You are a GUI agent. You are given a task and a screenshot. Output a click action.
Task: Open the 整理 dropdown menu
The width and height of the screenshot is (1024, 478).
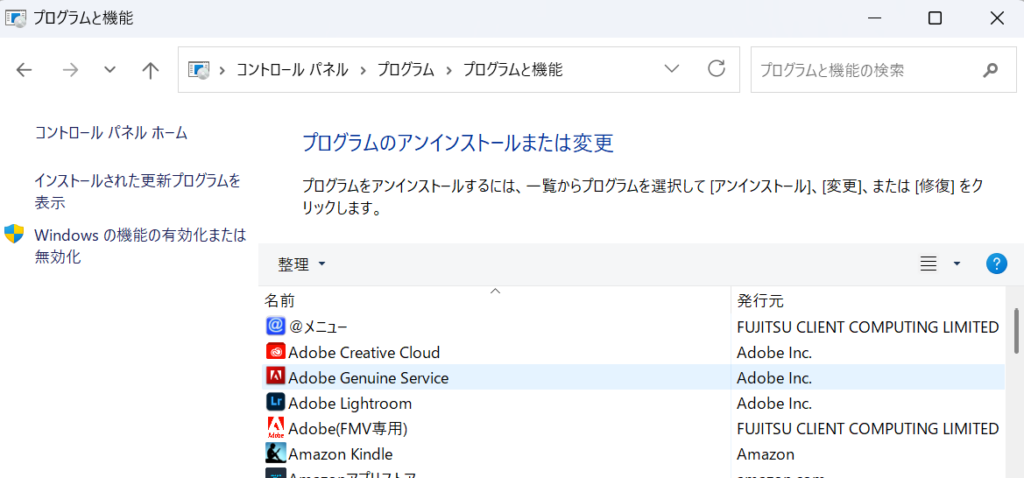(302, 264)
